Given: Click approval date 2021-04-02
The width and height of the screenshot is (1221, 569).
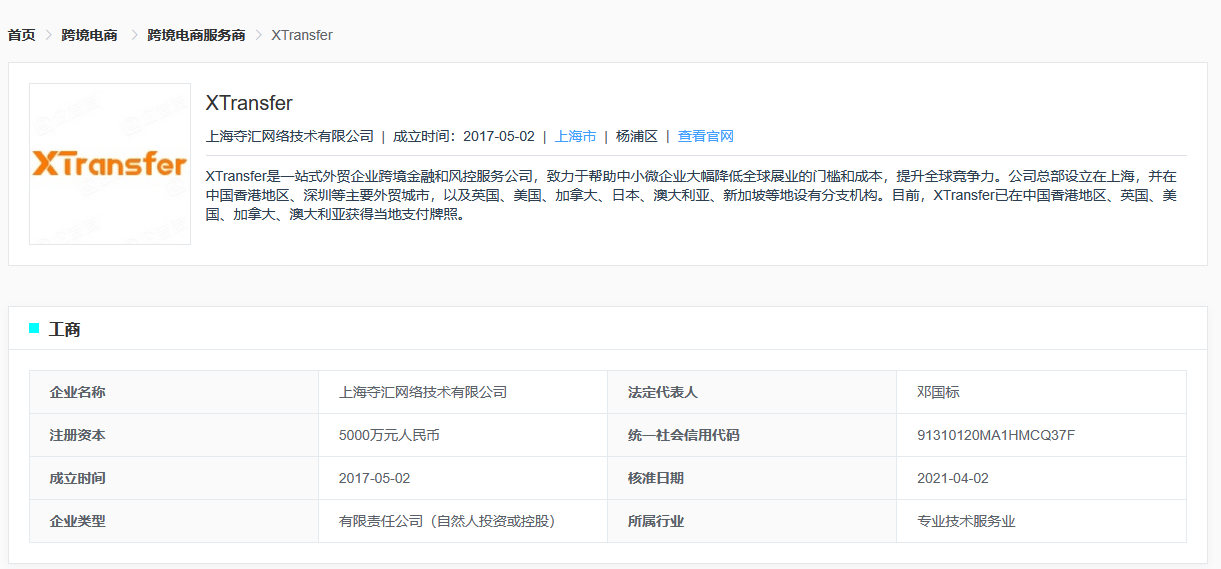Looking at the screenshot, I should [x=953, y=478].
